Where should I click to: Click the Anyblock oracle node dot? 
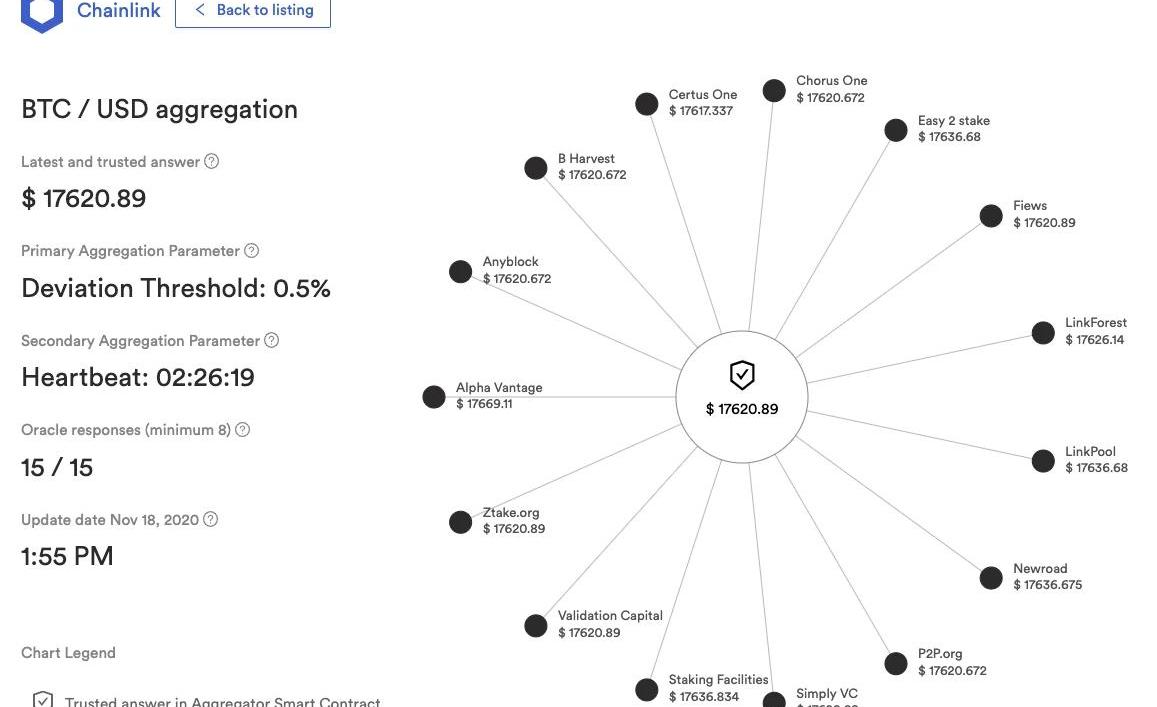click(460, 271)
